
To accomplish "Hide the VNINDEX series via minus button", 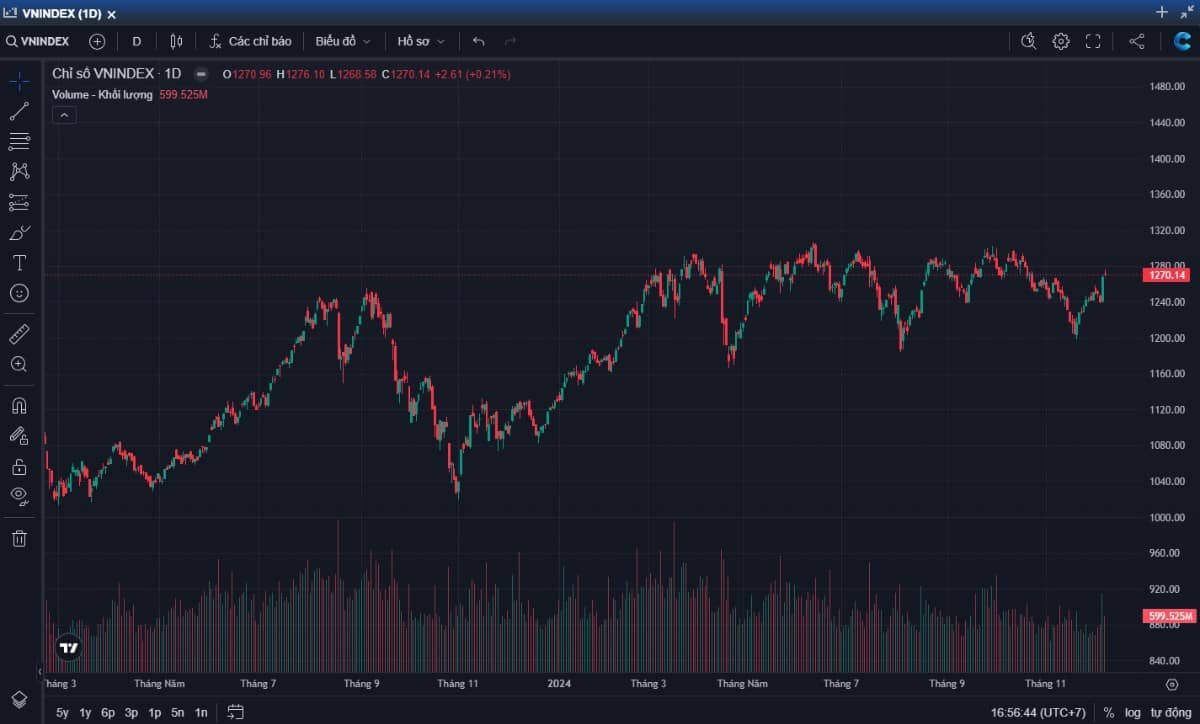I will coord(201,74).
